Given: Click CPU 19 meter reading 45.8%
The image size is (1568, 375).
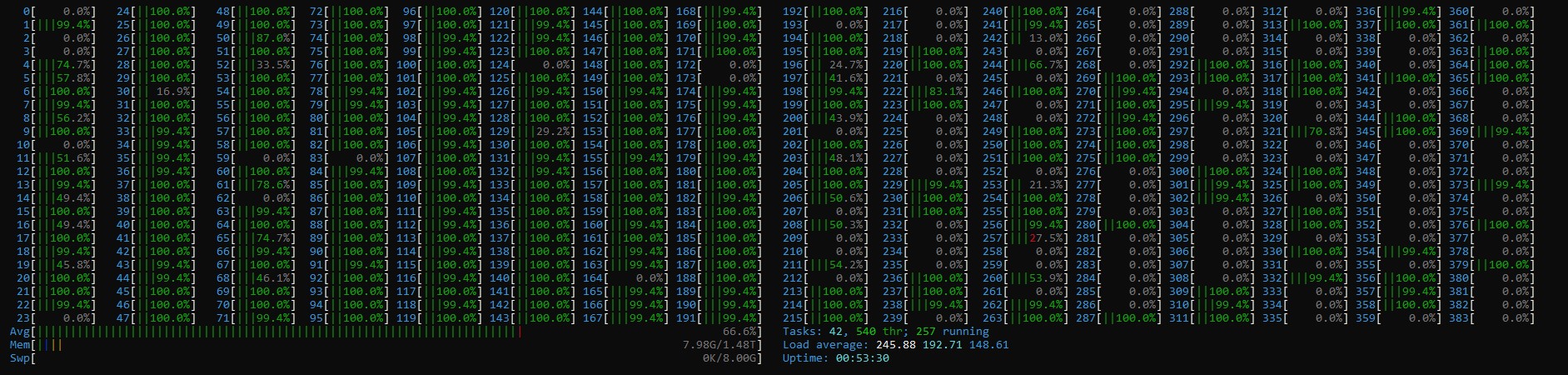Looking at the screenshot, I should [x=57, y=265].
